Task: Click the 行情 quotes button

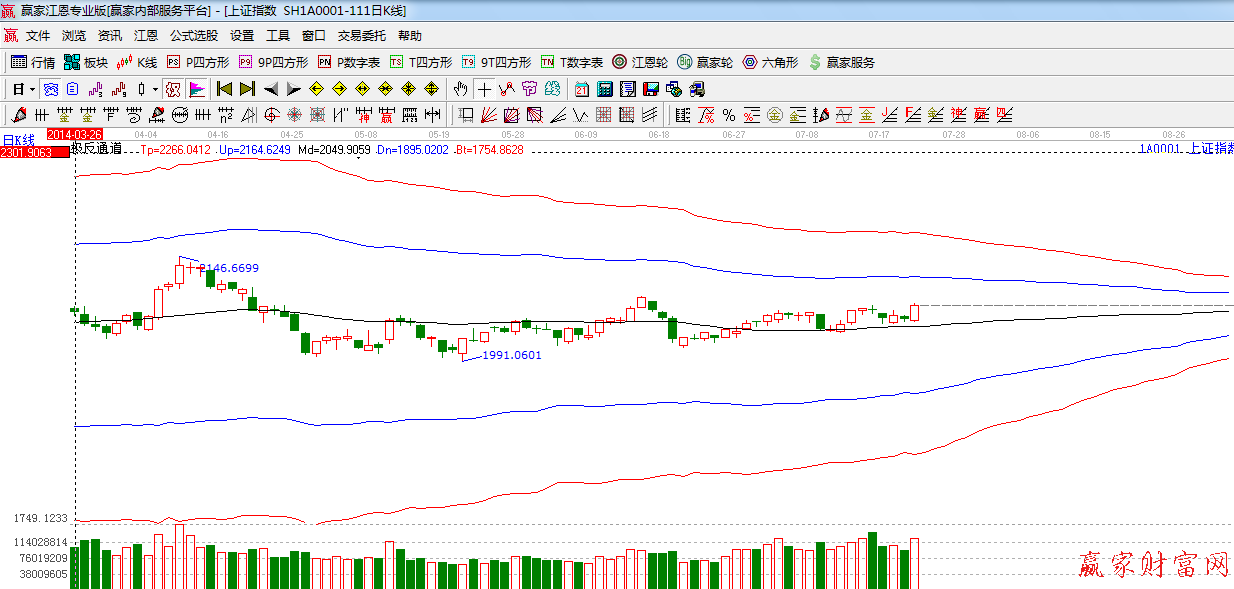Action: tap(33, 62)
